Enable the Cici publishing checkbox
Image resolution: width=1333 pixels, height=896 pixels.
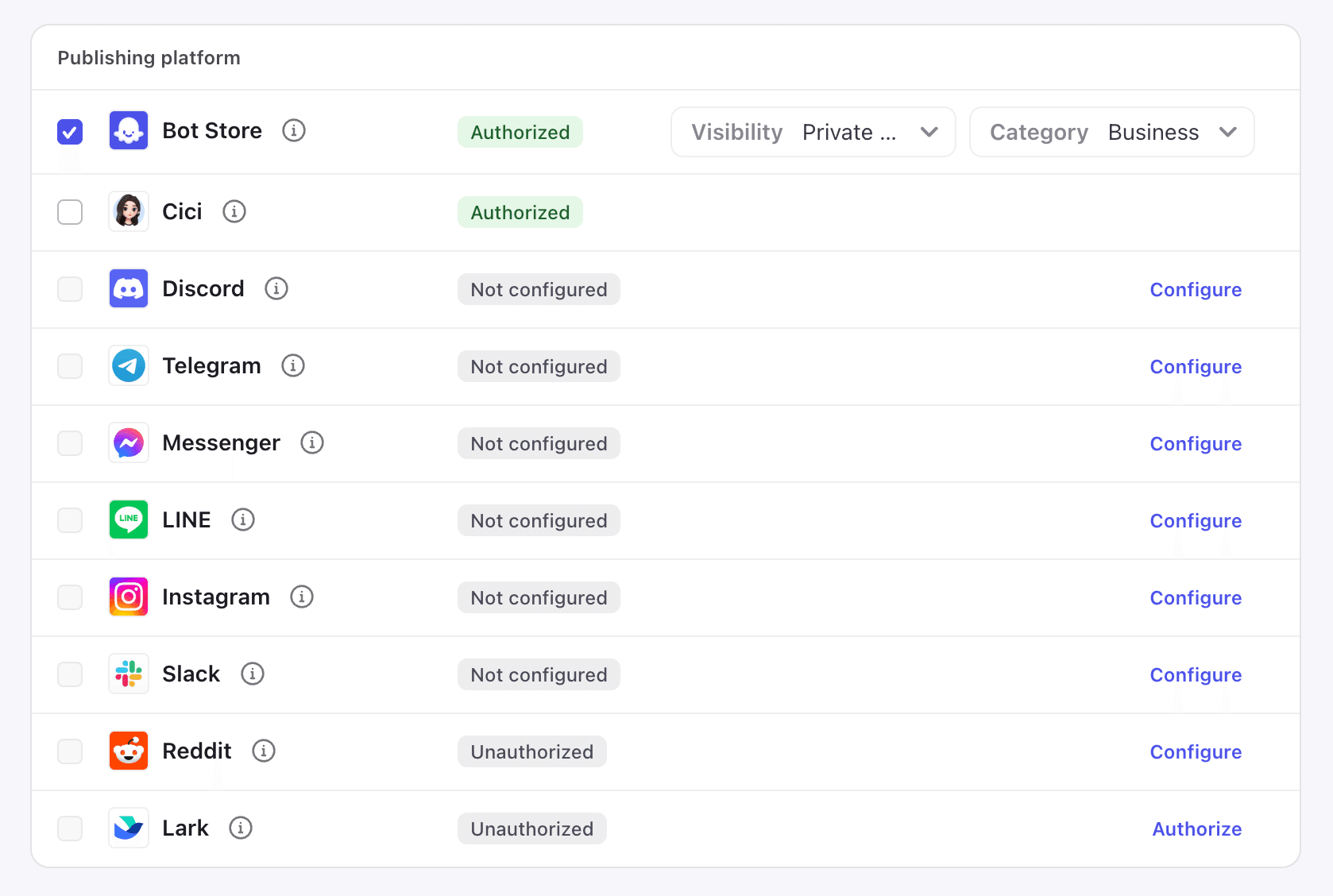70,212
